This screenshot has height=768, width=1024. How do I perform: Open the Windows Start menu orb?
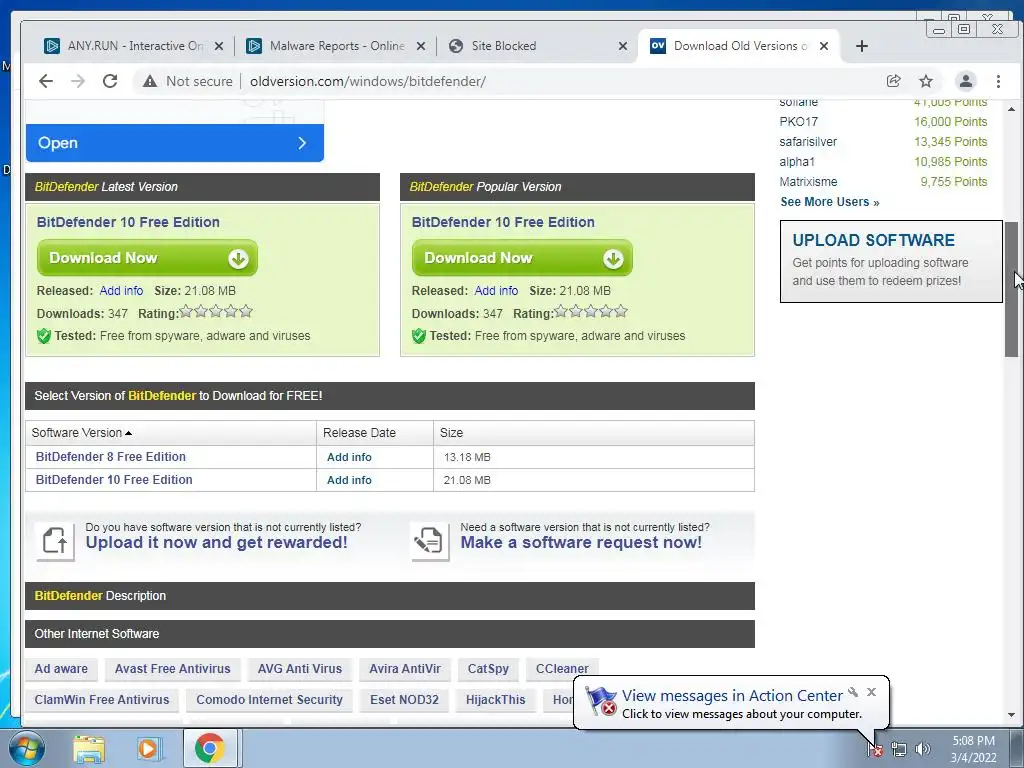(27, 748)
